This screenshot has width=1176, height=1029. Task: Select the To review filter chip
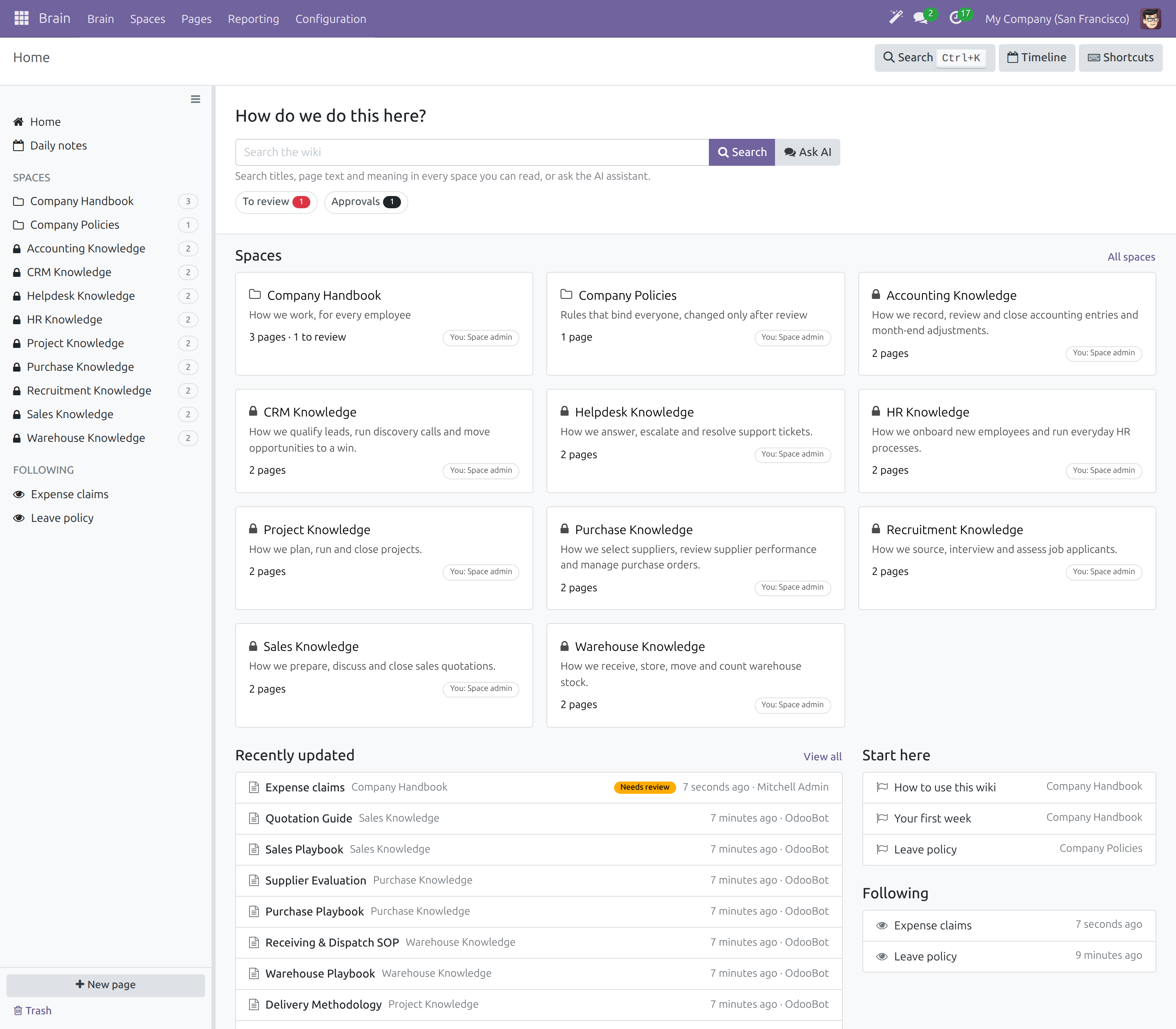[276, 202]
